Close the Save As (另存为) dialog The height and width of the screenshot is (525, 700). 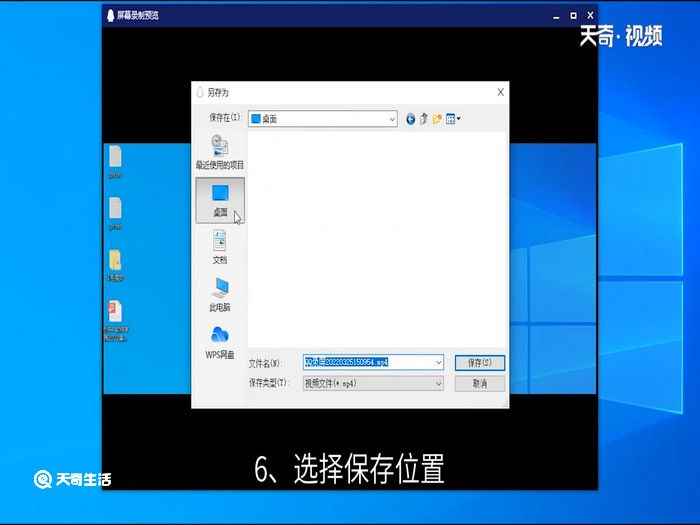500,92
